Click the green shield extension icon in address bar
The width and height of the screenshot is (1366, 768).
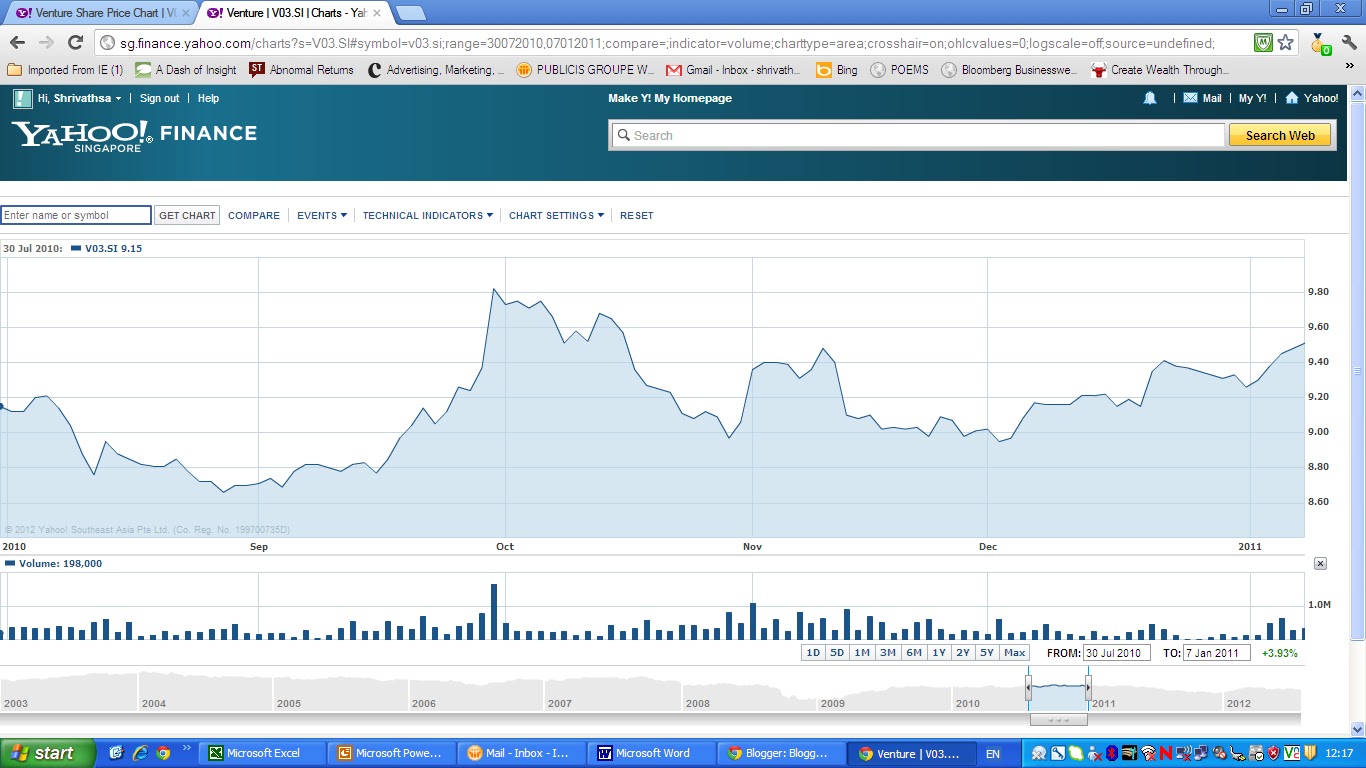[x=1264, y=42]
